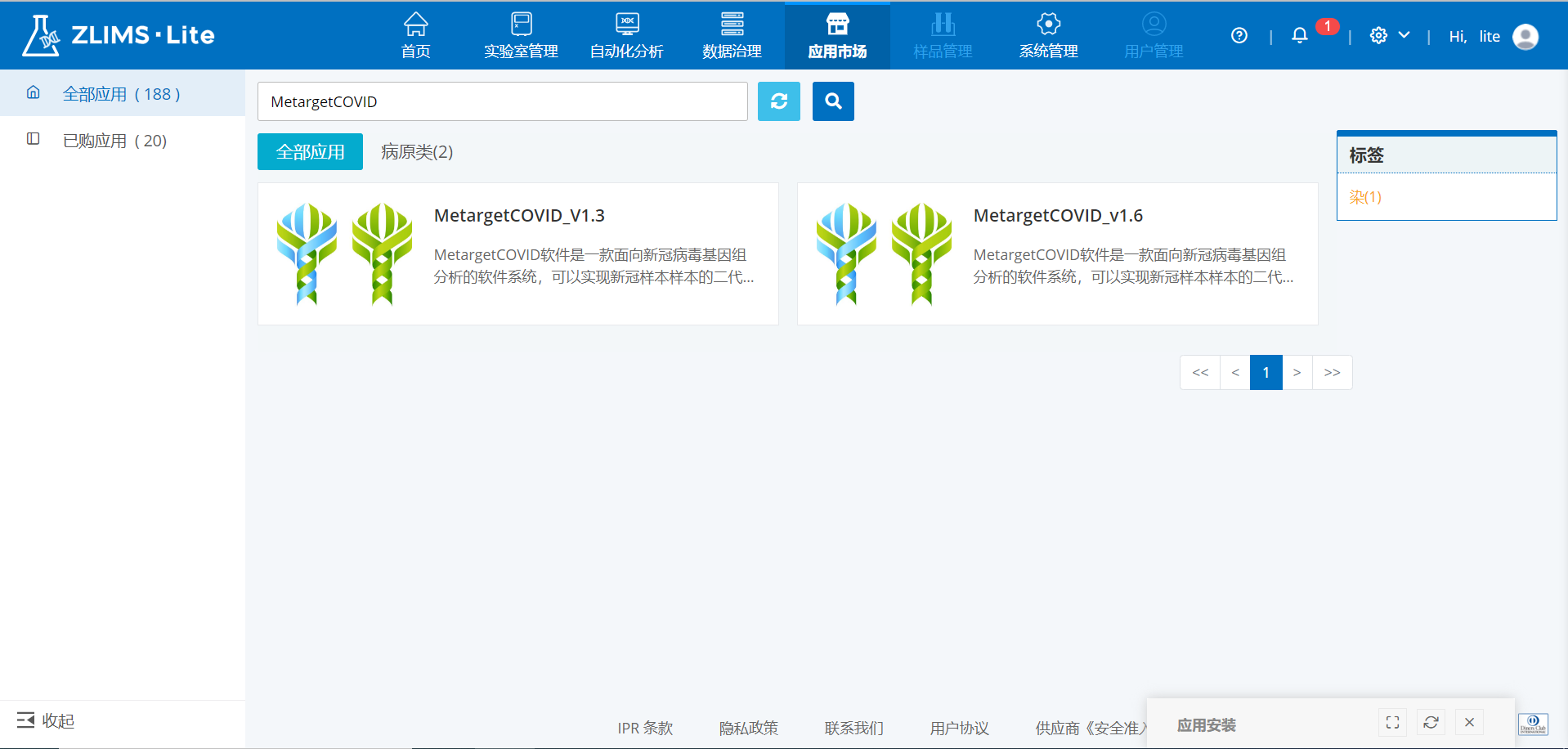
Task: Click the sidebar home icon
Action: (x=34, y=92)
